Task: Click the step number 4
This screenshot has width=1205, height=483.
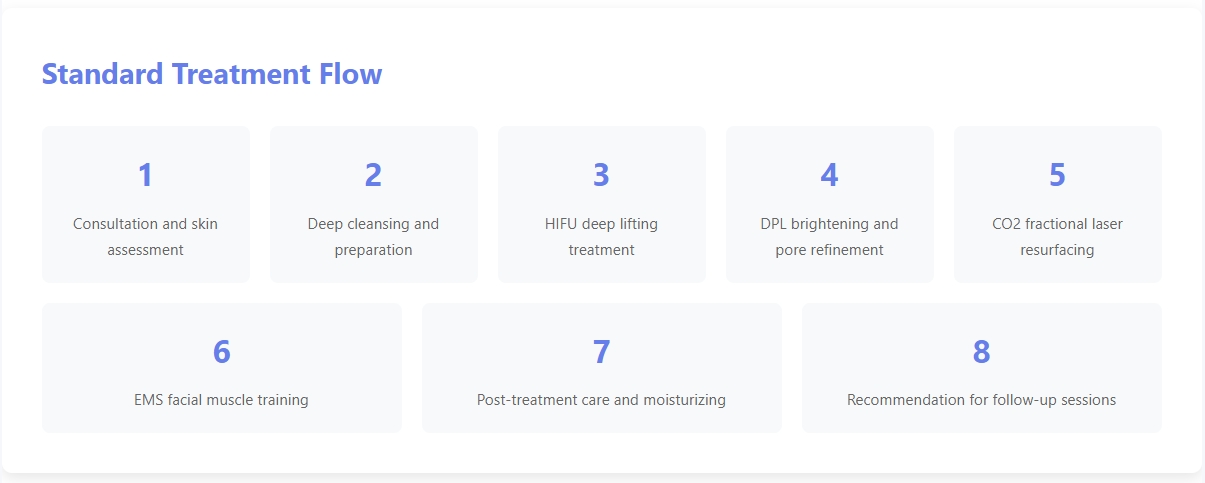Action: 829,175
